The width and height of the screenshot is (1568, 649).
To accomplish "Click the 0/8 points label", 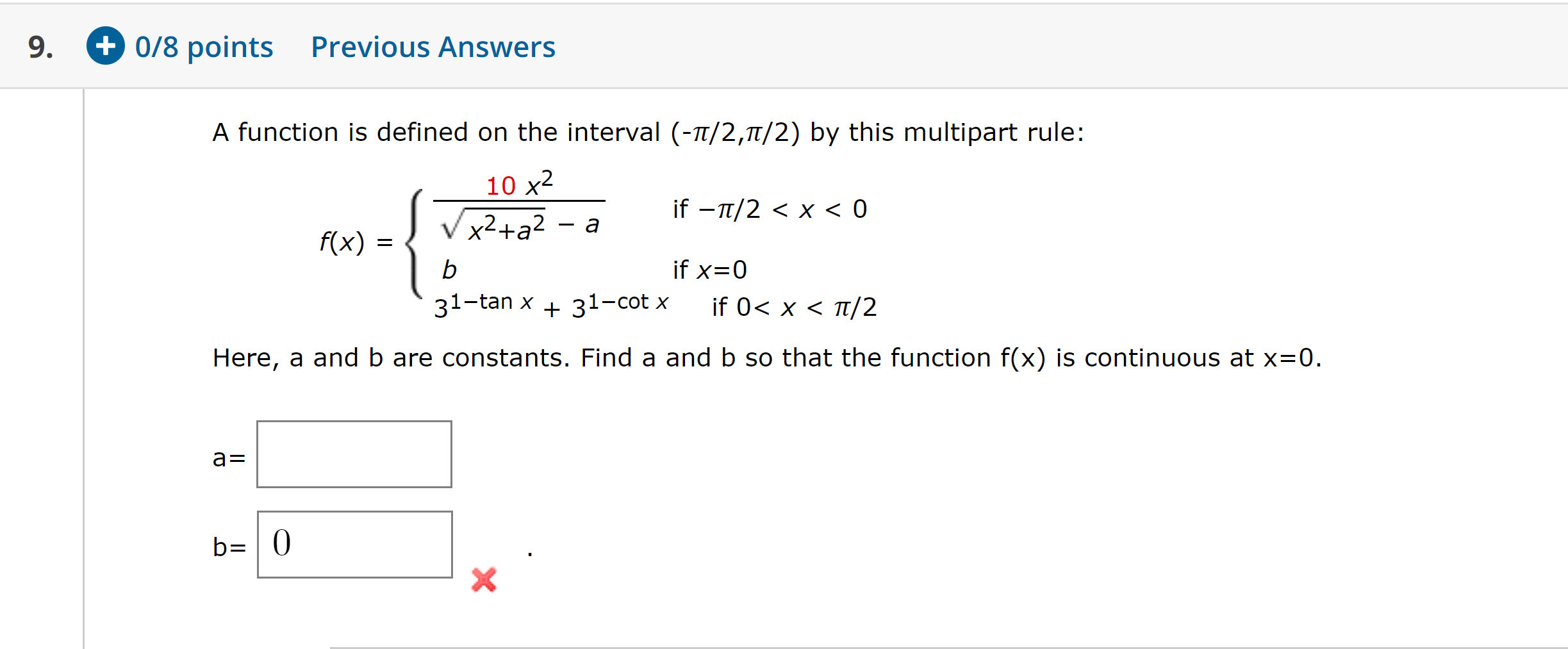I will click(x=203, y=46).
